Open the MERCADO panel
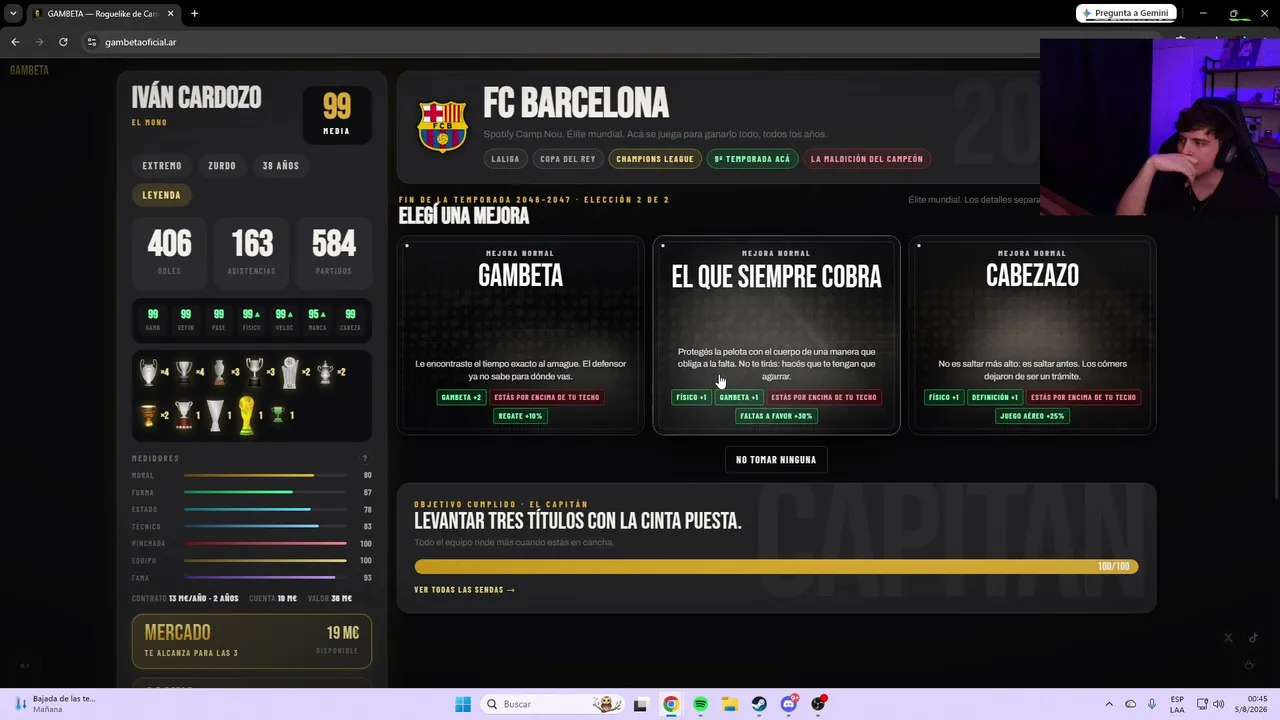The height and width of the screenshot is (720, 1280). (x=252, y=640)
